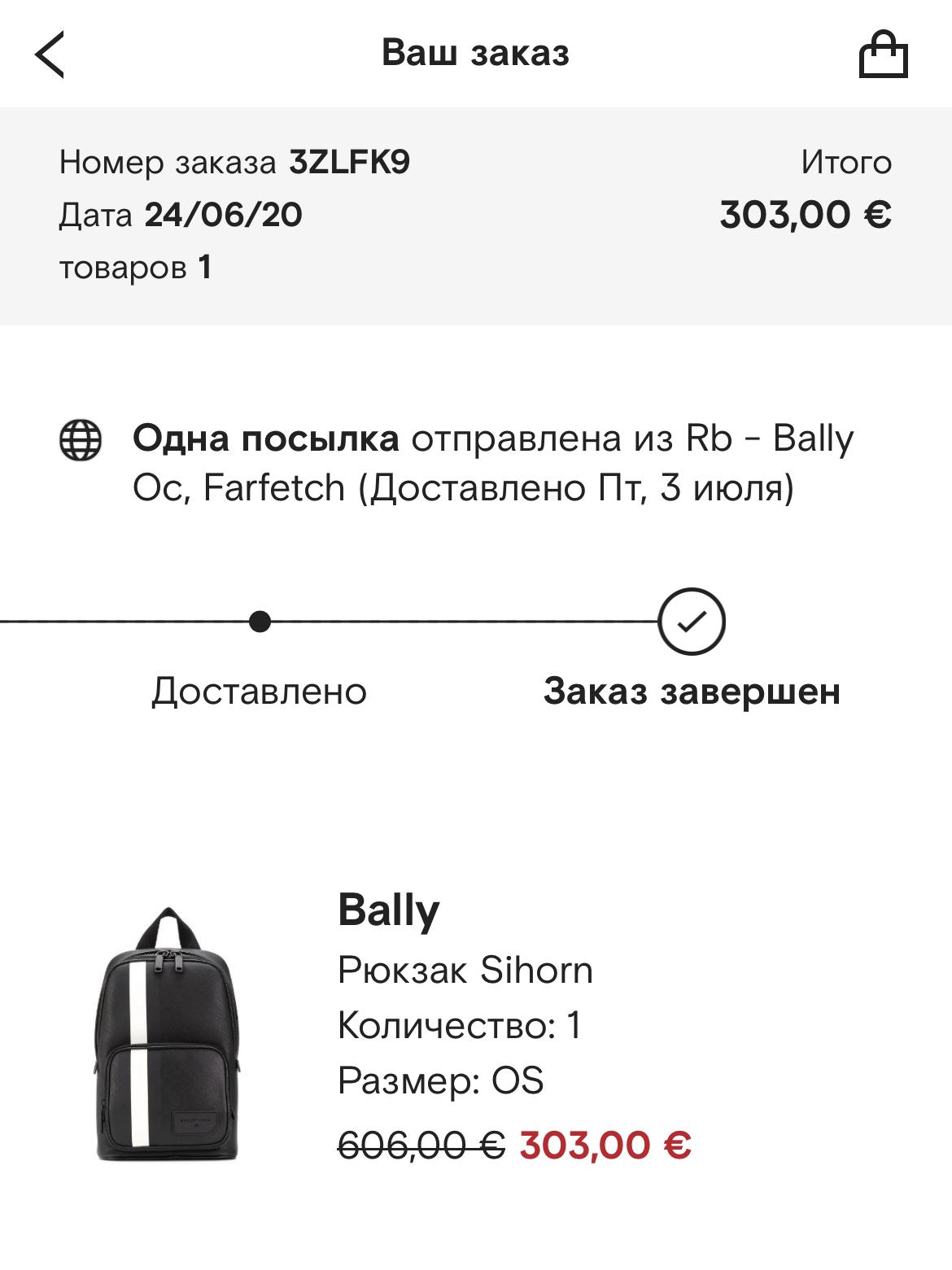Click the Размер: OS size line
The height and width of the screenshot is (1270, 952).
(440, 1081)
